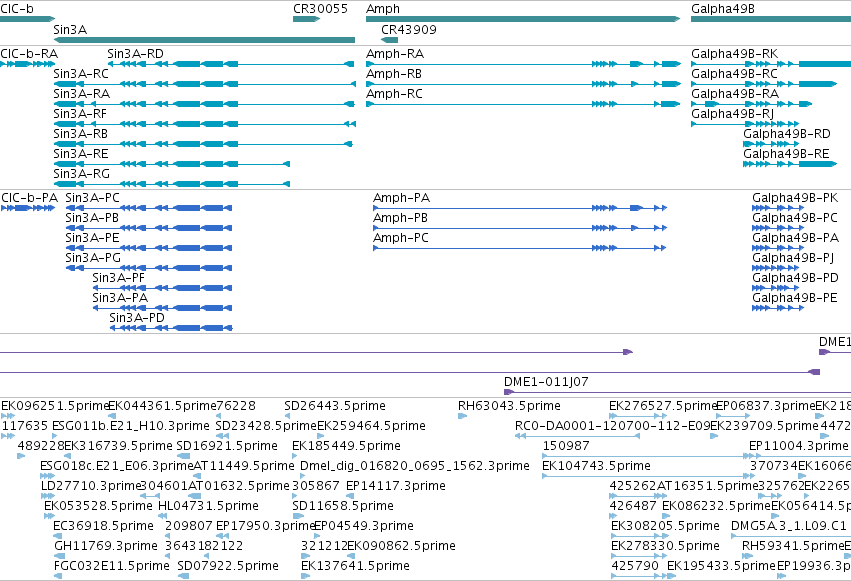851x581 pixels.
Task: Select transcript Galpha49B-RA
Action: pos(752,104)
